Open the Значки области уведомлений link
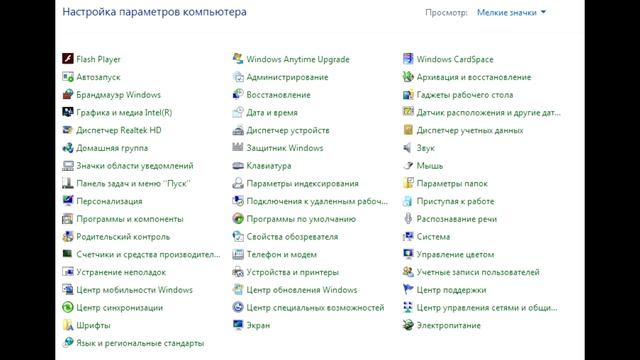The width and height of the screenshot is (640, 360). pos(135,166)
